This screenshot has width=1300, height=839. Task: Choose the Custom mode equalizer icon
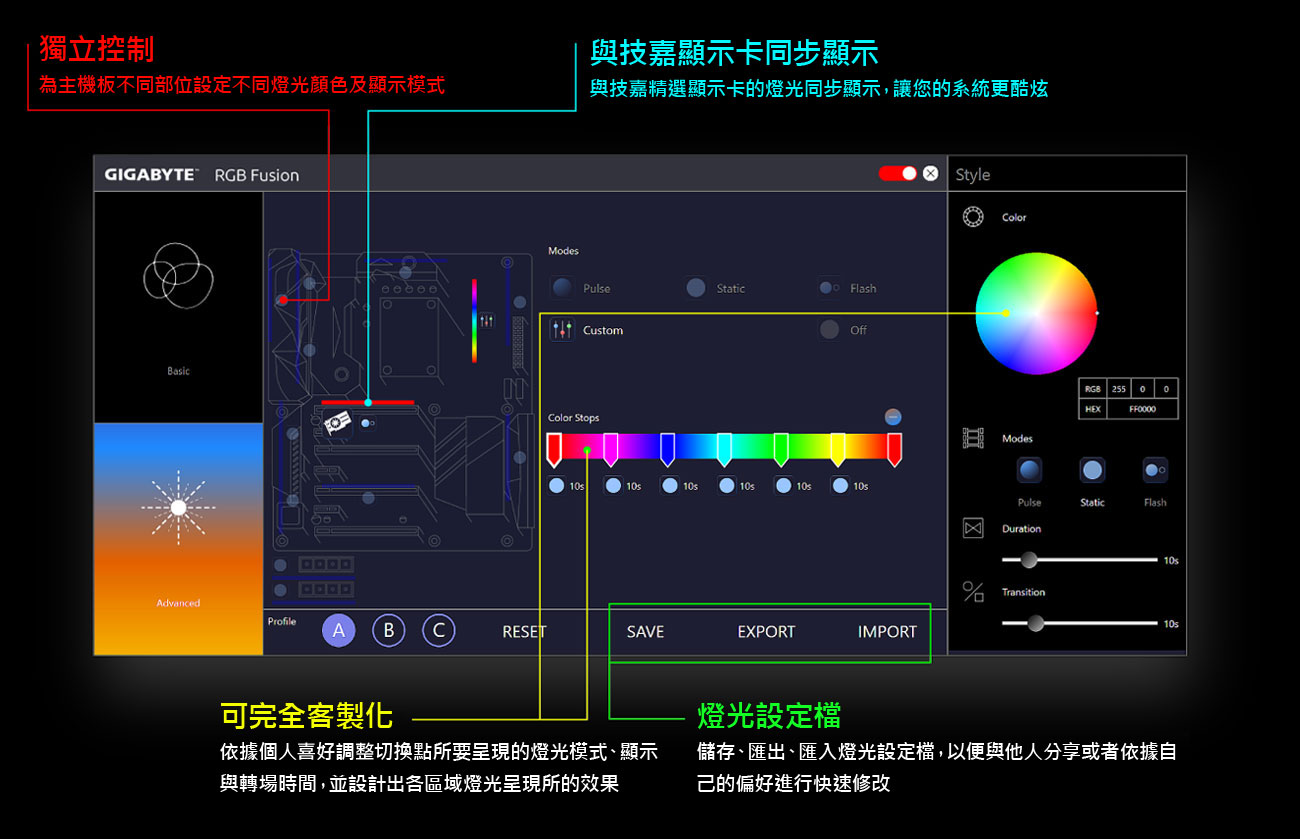click(x=562, y=330)
